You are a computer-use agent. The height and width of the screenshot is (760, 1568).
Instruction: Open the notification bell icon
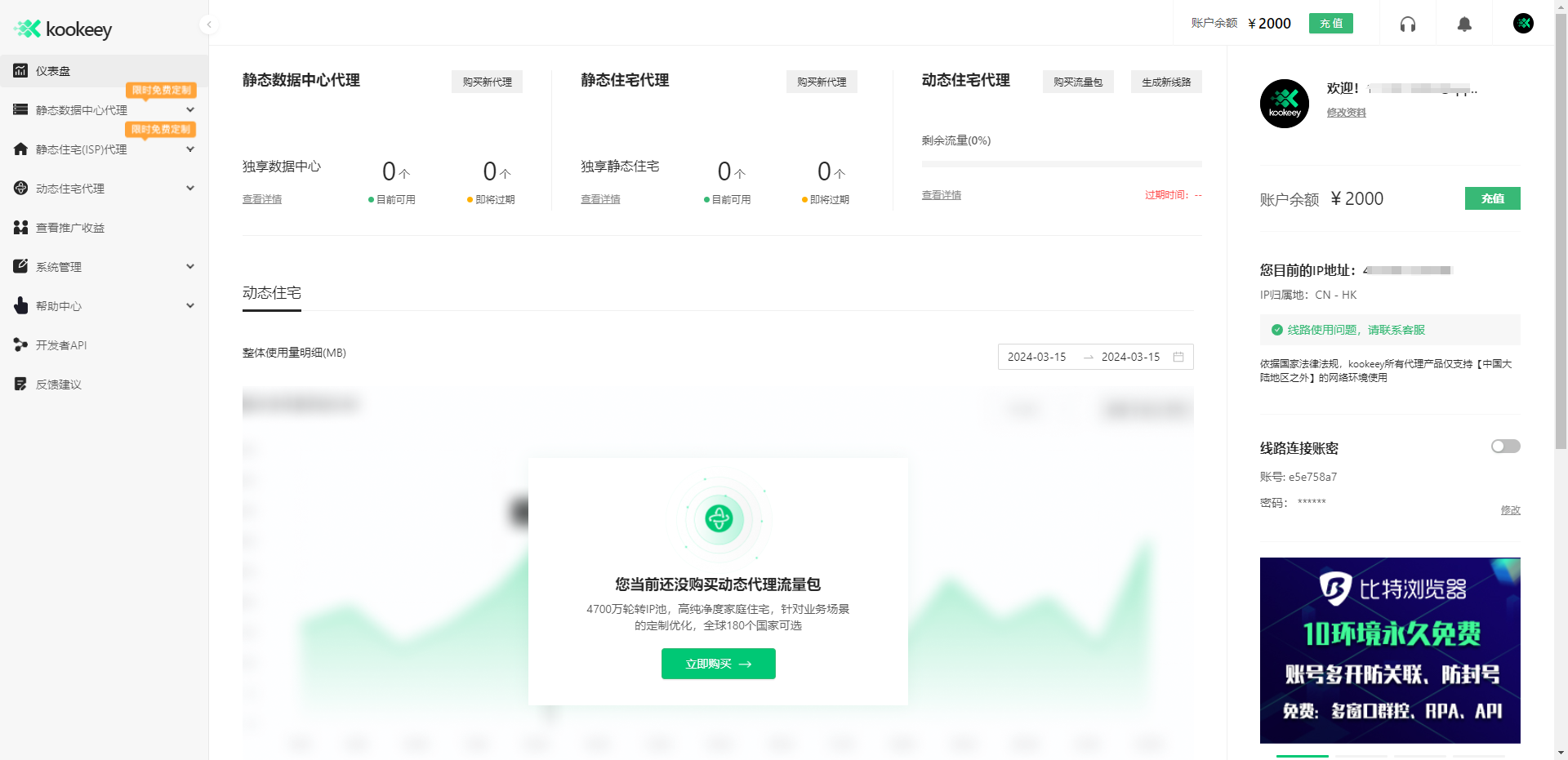1463,24
